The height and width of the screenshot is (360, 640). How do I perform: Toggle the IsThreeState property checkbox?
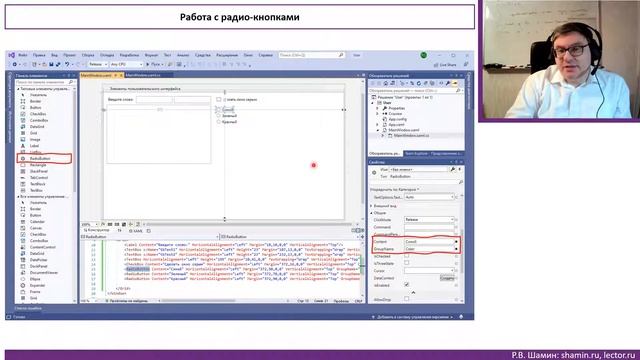click(407, 263)
